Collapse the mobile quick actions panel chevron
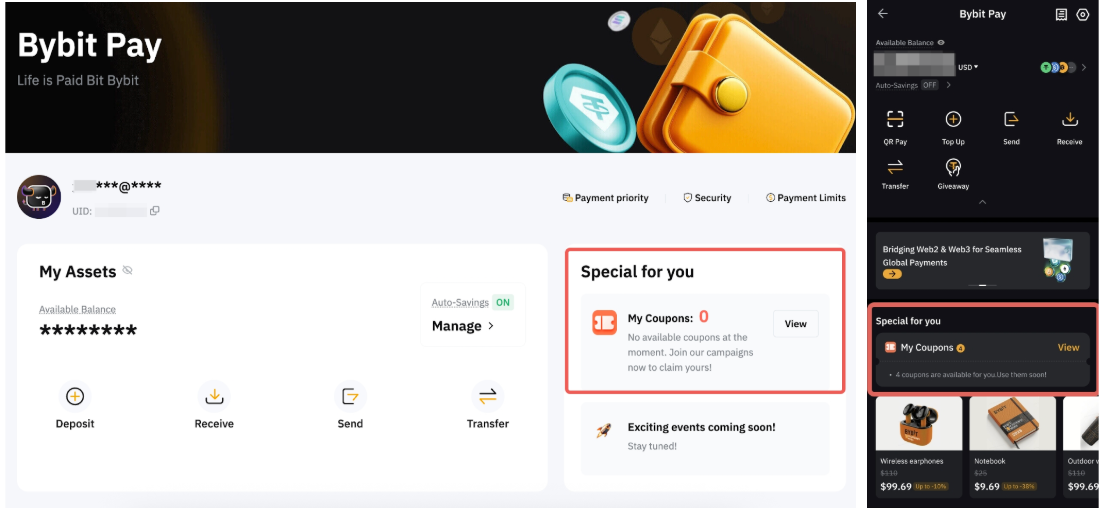This screenshot has width=1102, height=514. [983, 202]
